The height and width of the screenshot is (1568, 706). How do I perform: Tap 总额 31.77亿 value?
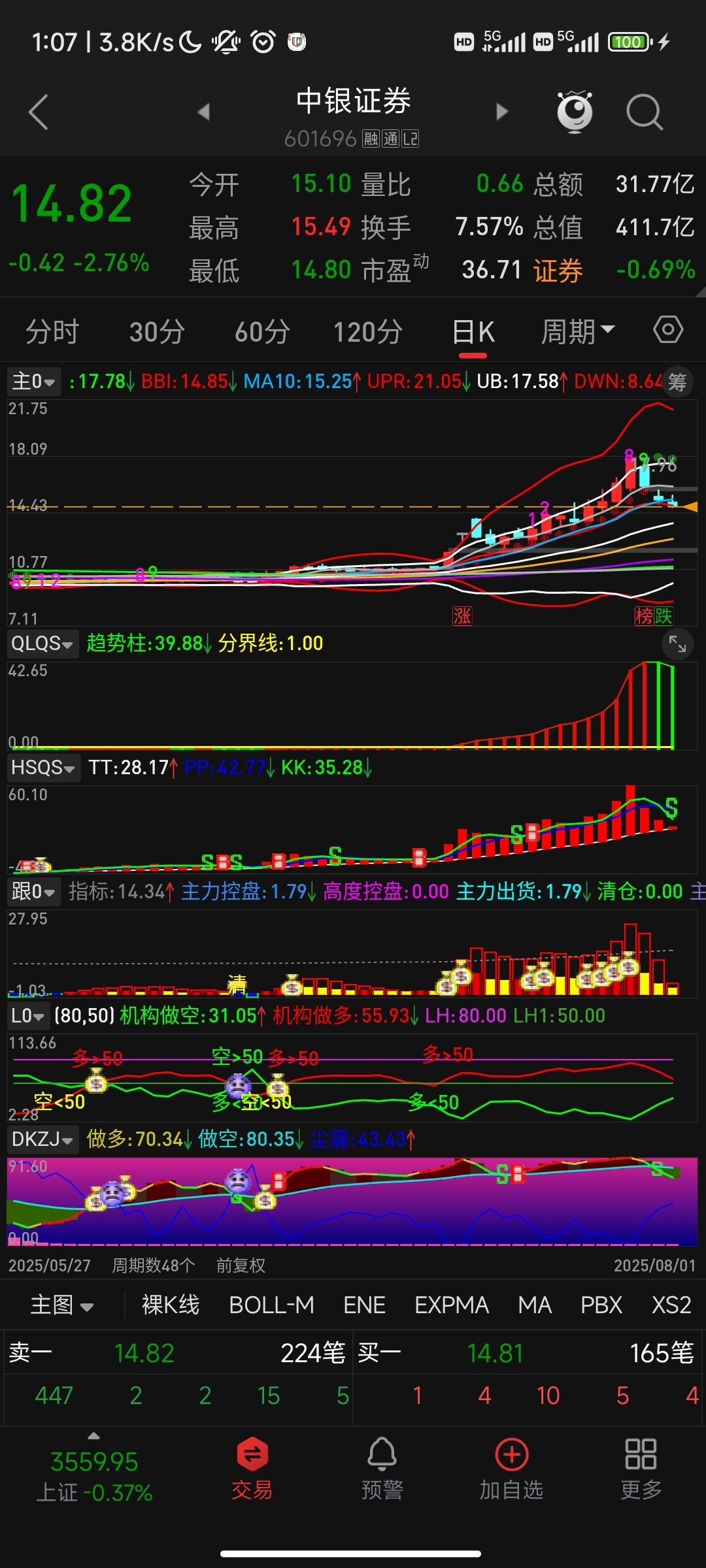[655, 184]
